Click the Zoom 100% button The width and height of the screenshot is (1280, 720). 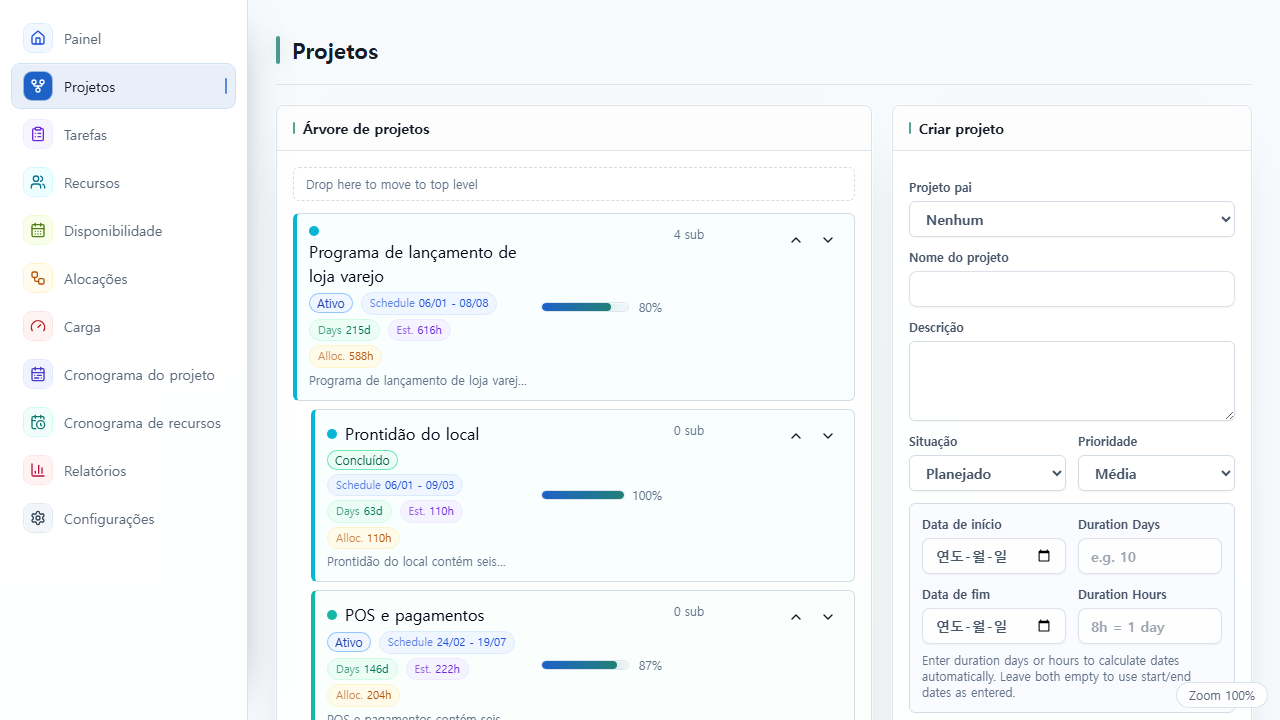(x=1222, y=695)
